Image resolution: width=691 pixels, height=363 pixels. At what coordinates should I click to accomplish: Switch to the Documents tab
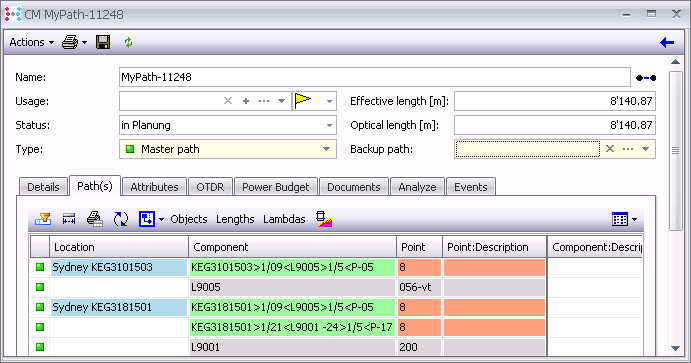click(353, 187)
